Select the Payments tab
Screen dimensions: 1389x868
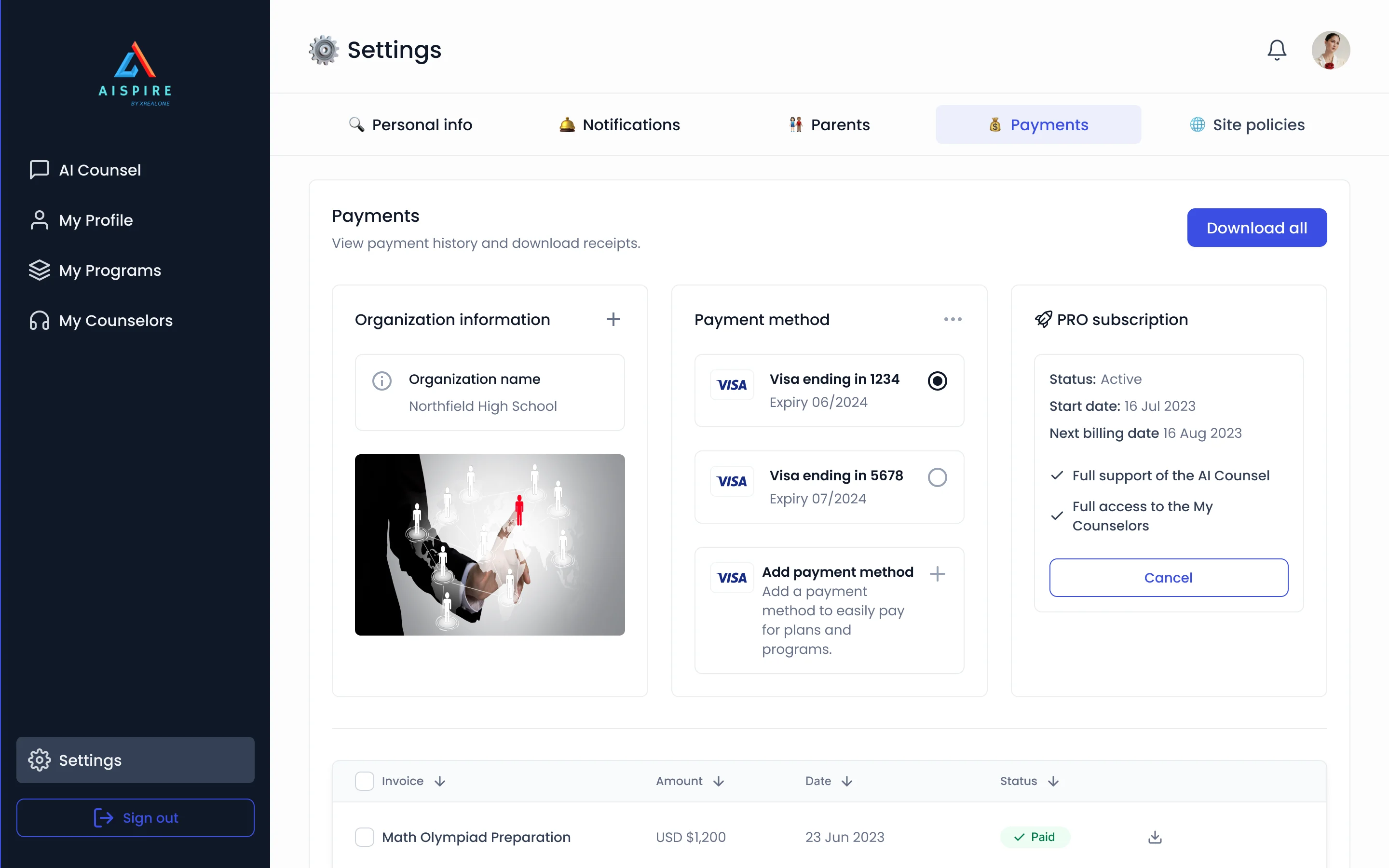1038,124
